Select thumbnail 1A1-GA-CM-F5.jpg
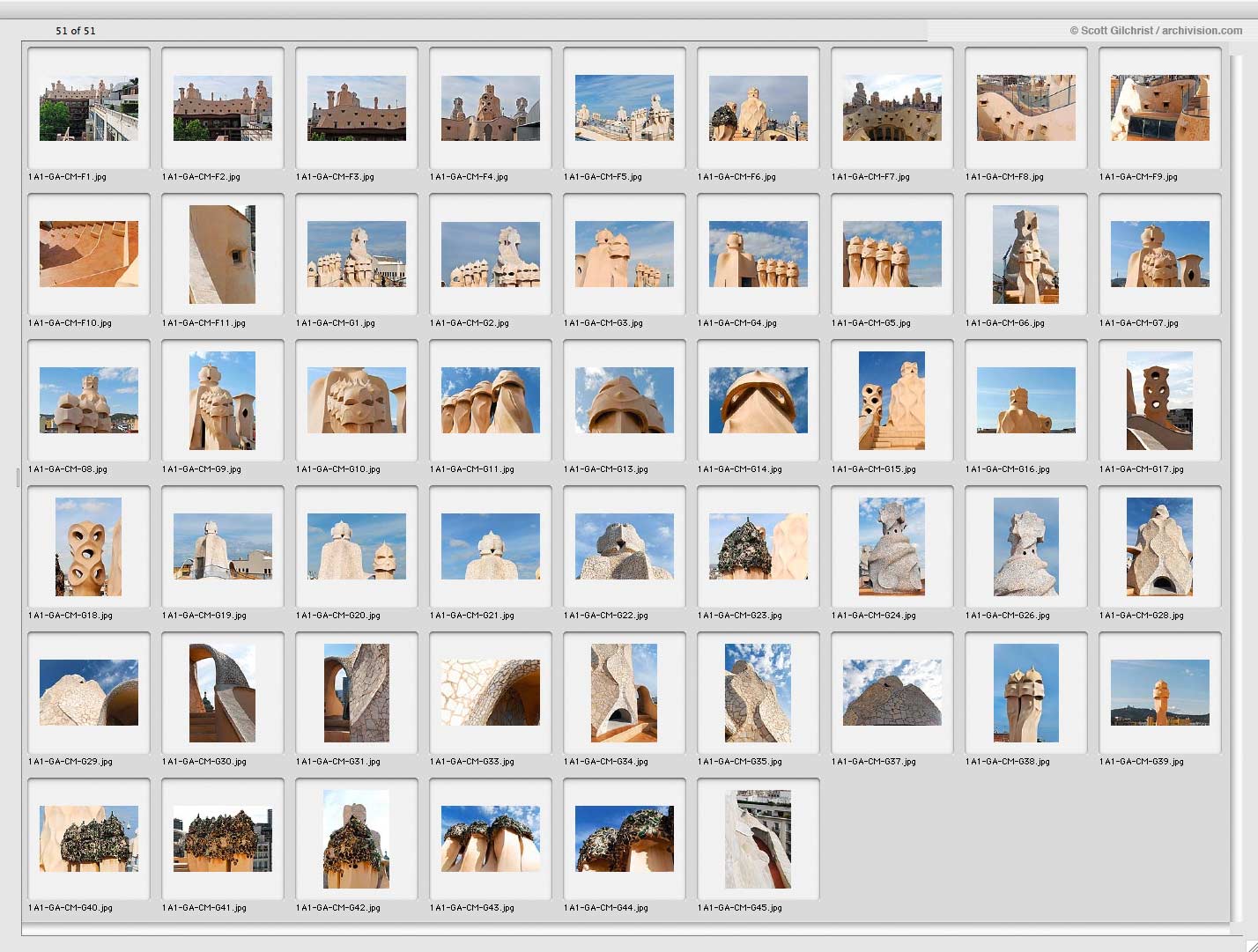The width and height of the screenshot is (1258, 952). click(625, 108)
